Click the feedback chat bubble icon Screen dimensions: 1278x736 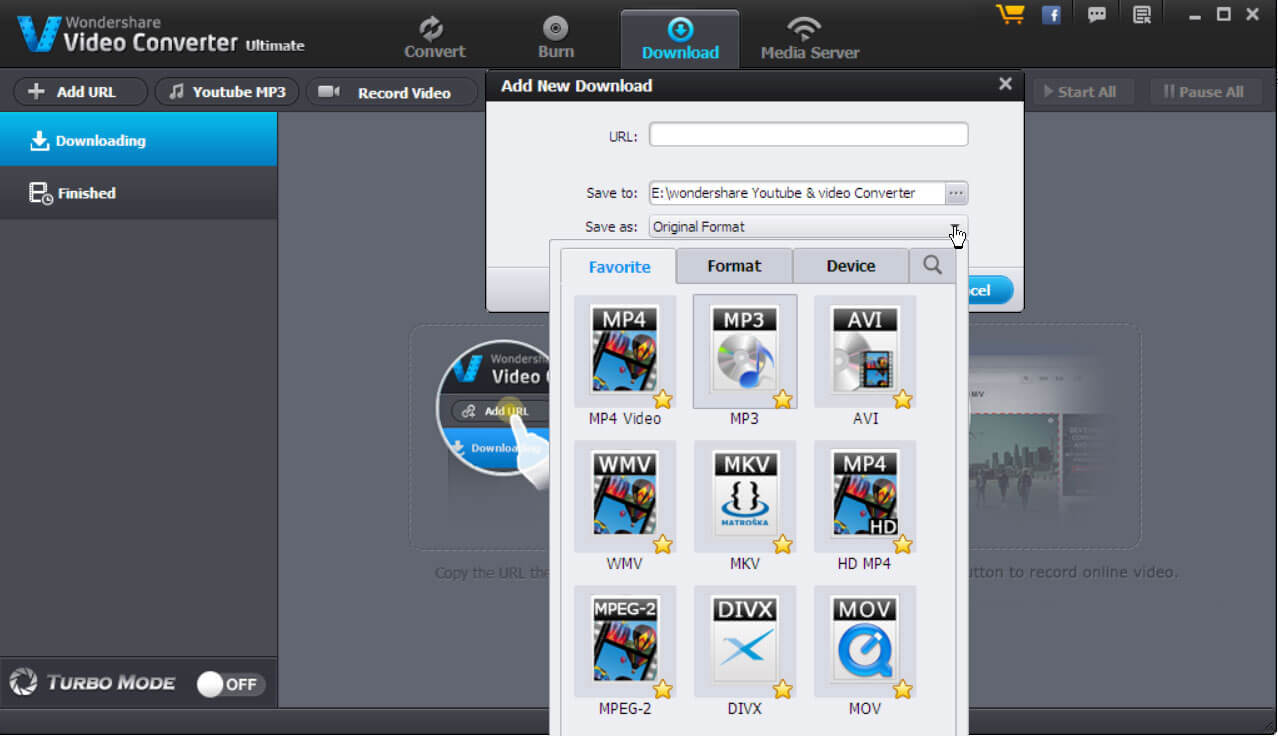pos(1097,15)
